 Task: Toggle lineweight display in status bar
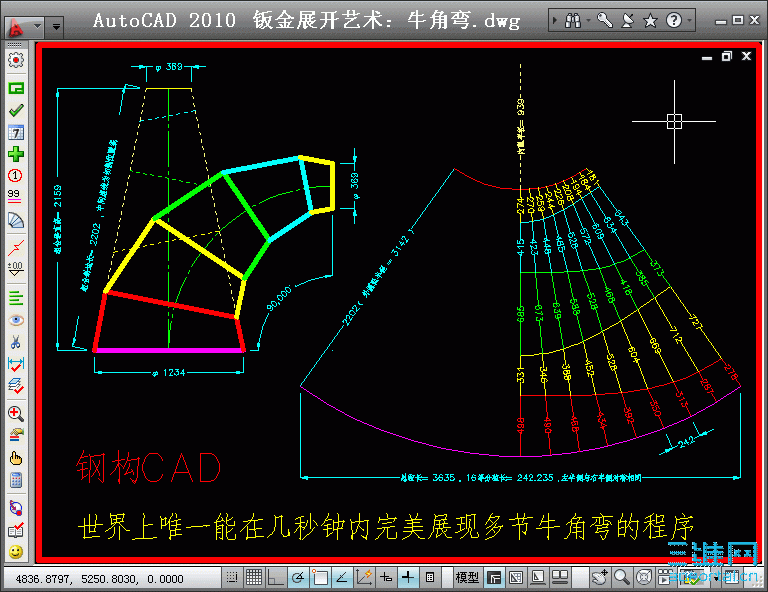408,578
